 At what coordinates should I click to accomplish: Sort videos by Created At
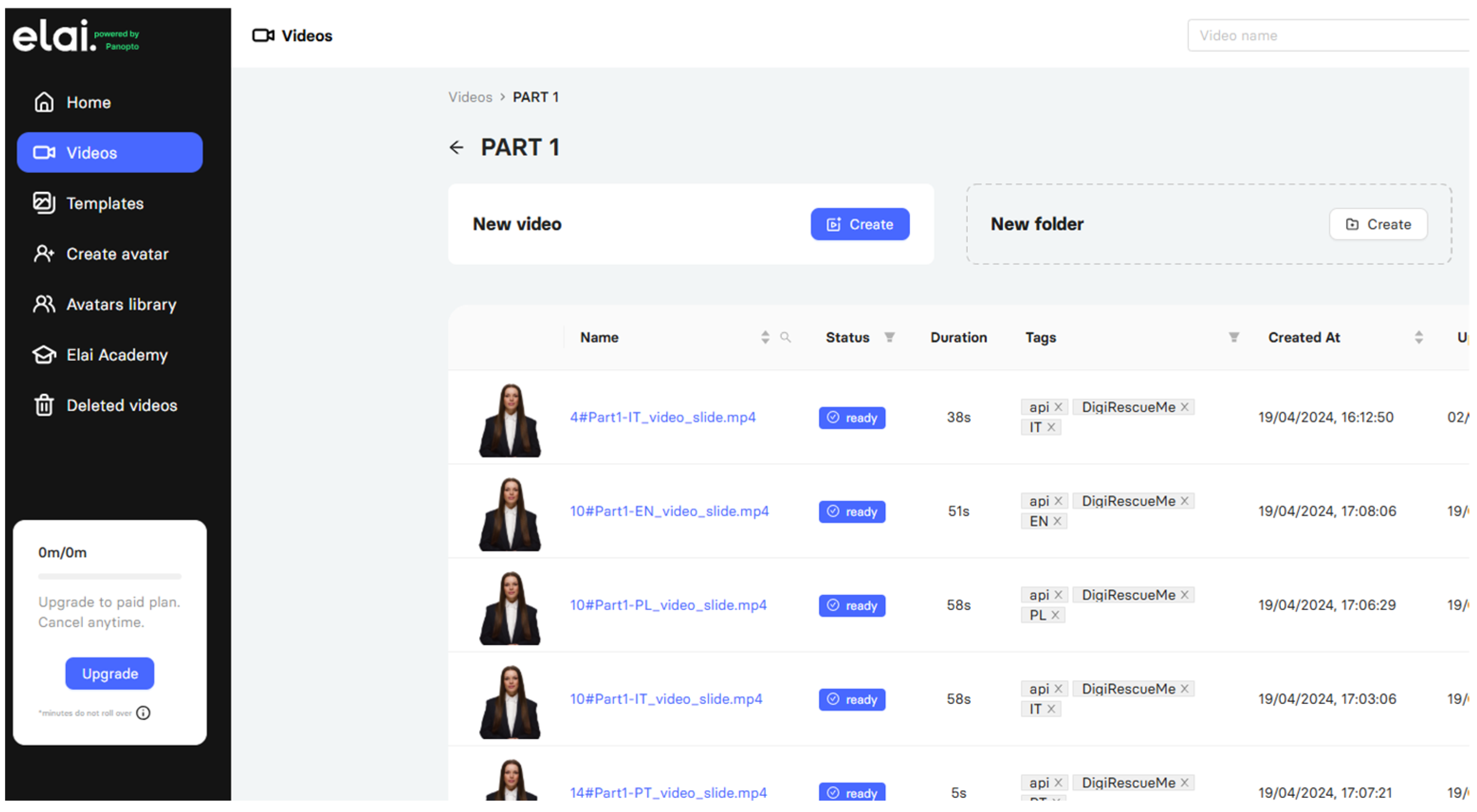click(x=1419, y=337)
